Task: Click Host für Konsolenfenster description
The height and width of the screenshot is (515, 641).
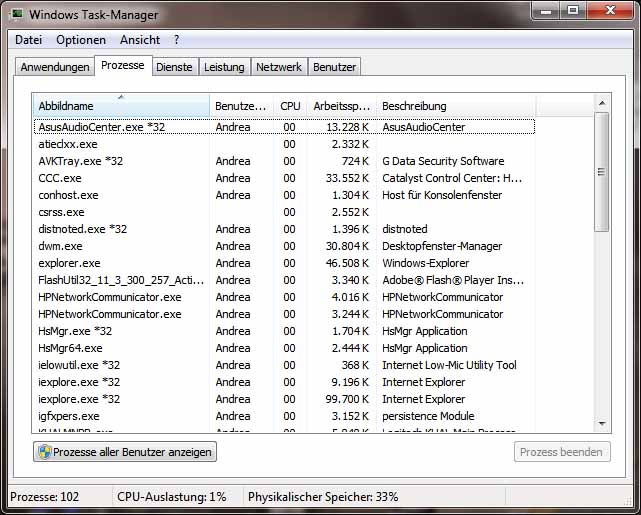Action: click(x=442, y=195)
